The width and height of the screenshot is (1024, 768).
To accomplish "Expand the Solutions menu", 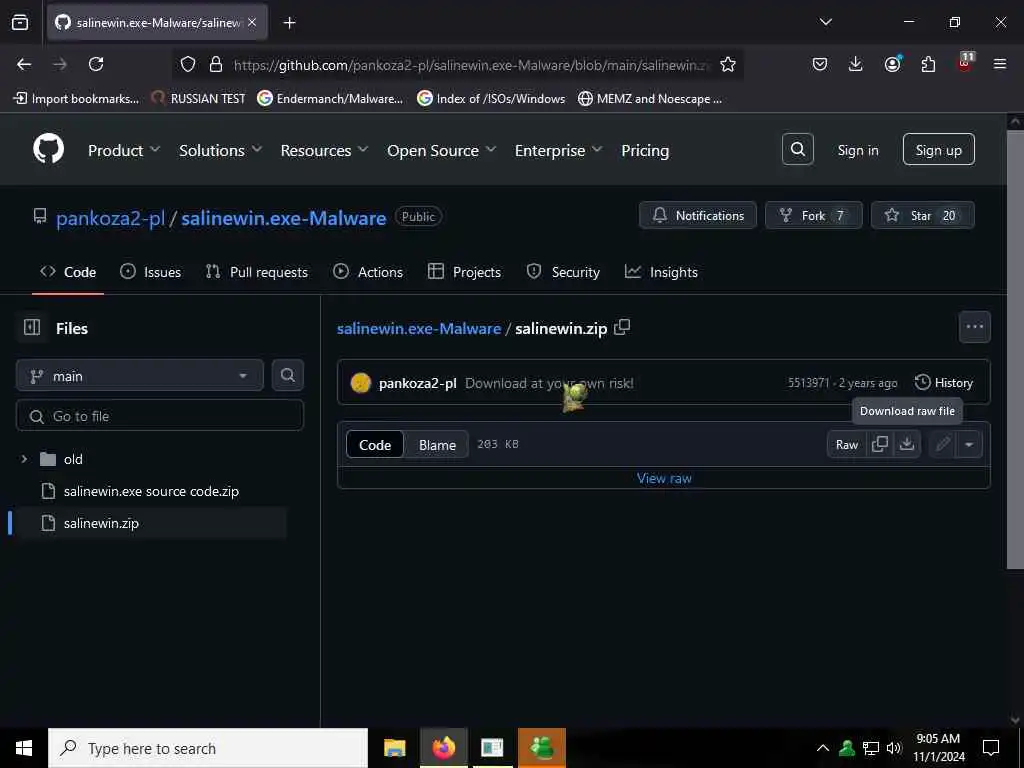I will (221, 150).
